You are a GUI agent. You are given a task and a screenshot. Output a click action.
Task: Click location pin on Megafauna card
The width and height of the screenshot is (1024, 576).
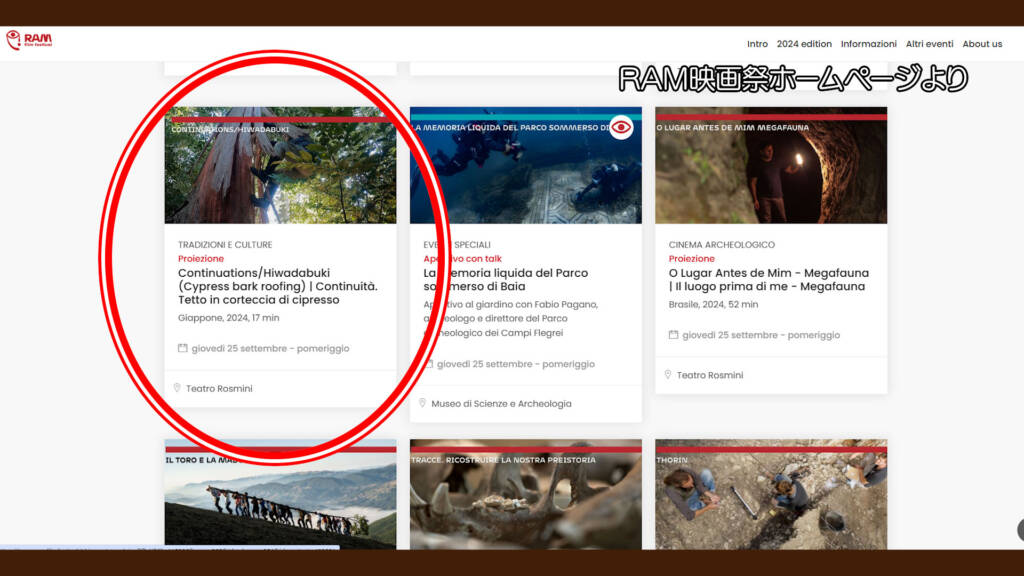(x=668, y=375)
